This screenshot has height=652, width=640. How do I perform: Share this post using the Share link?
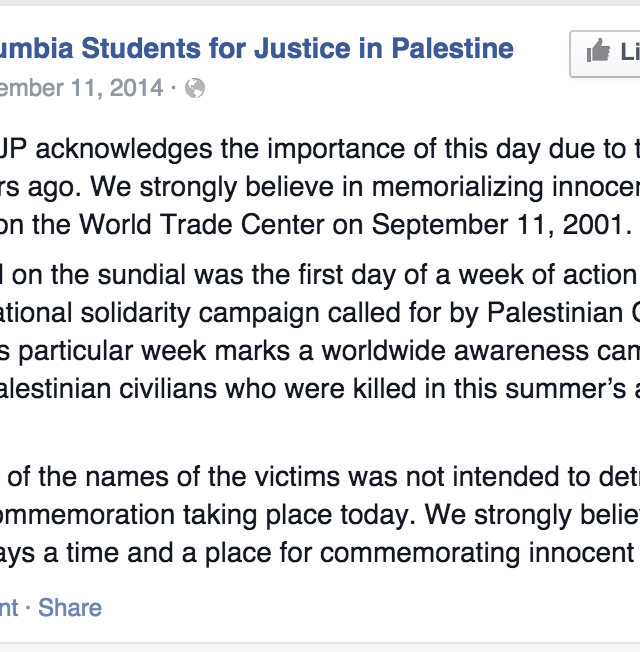[x=70, y=608]
